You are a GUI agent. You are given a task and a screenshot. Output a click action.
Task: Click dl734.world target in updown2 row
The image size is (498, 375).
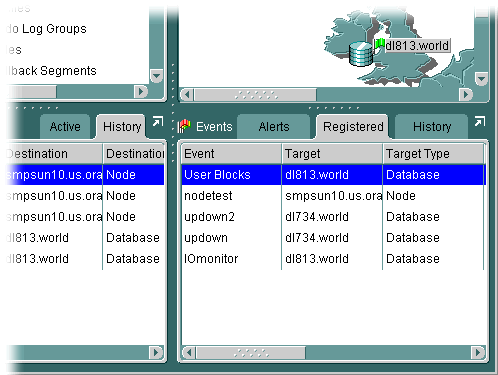(x=317, y=217)
